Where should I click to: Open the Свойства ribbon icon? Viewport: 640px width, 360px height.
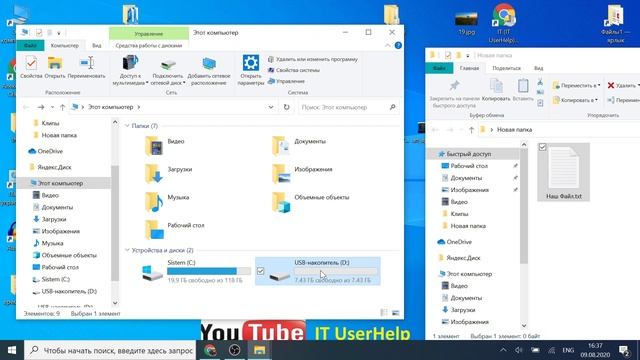[31, 64]
